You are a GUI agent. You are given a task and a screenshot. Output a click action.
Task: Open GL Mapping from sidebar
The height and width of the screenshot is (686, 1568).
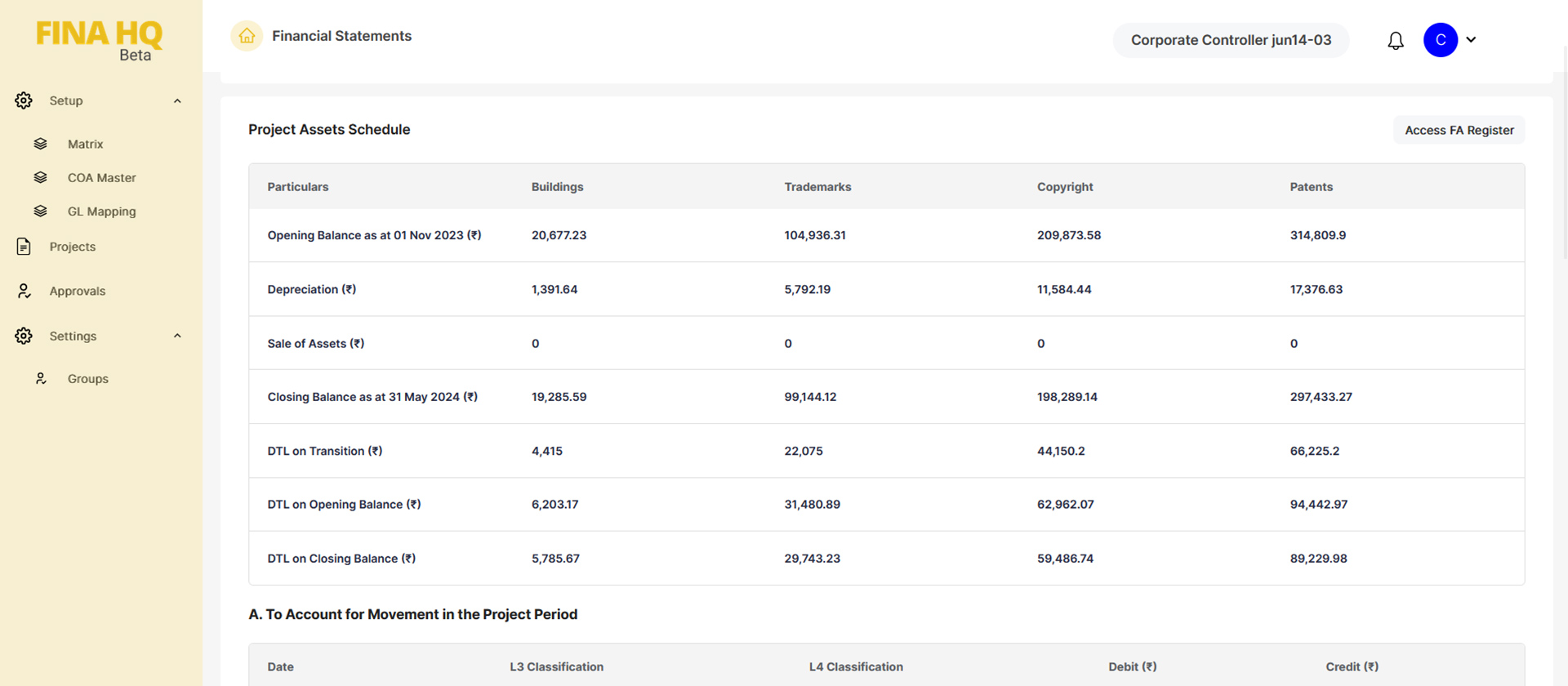[x=101, y=212]
